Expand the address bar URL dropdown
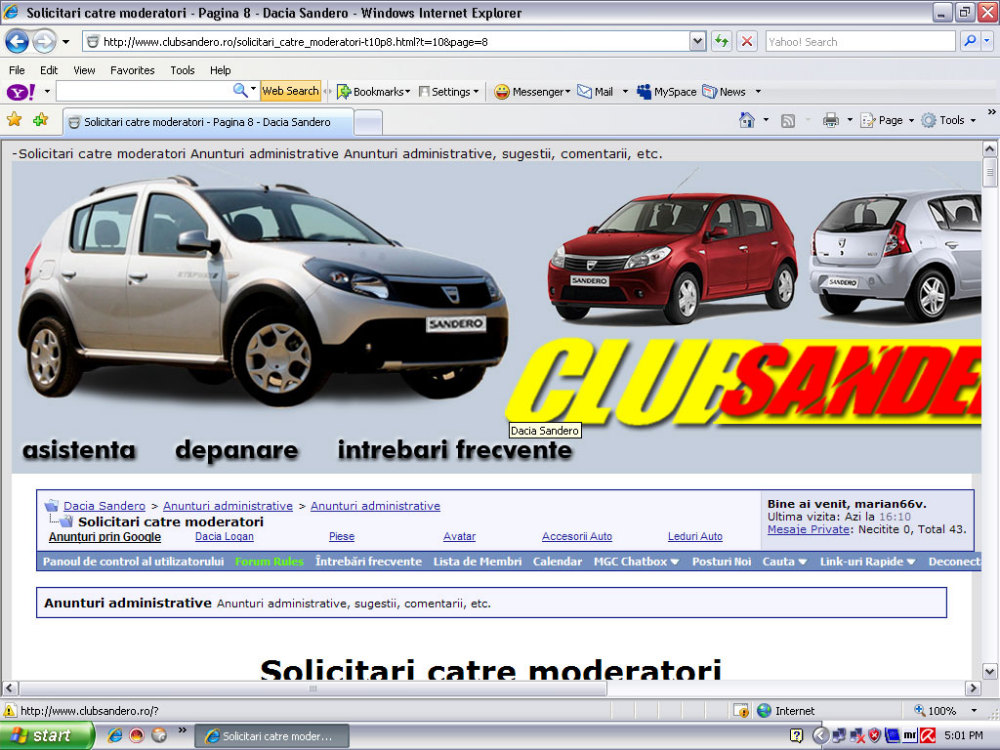This screenshot has height=750, width=1000. pyautogui.click(x=698, y=42)
